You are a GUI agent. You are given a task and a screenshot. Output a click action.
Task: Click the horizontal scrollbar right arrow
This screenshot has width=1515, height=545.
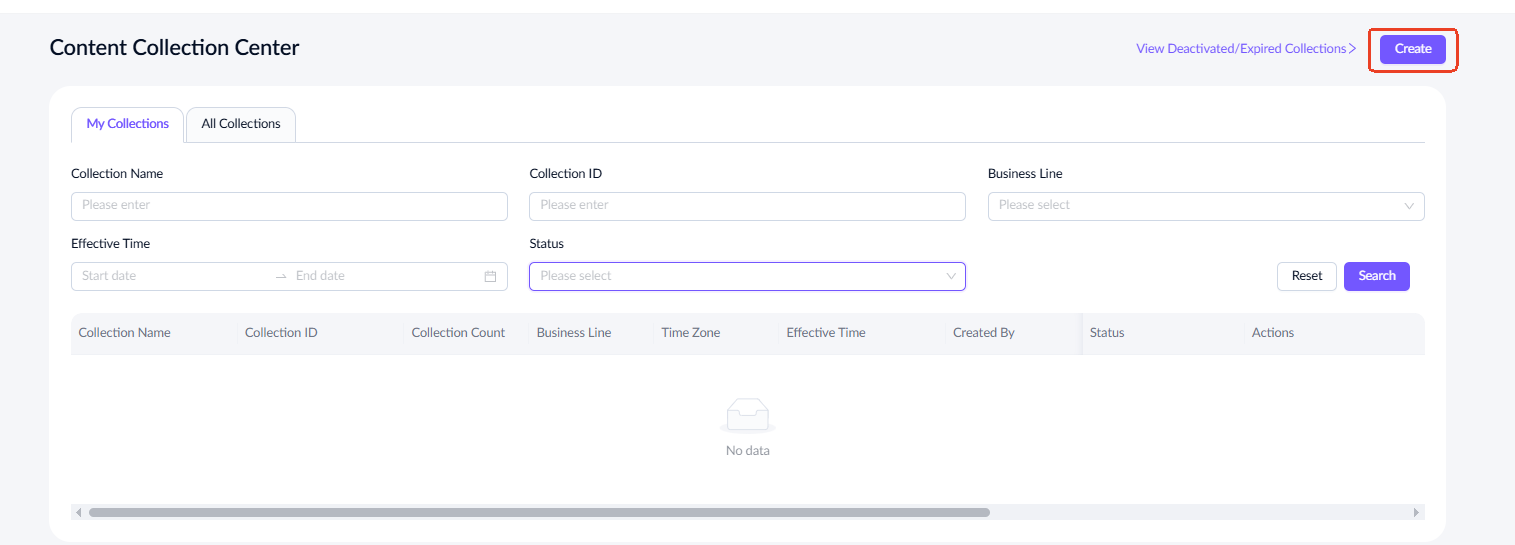1416,512
